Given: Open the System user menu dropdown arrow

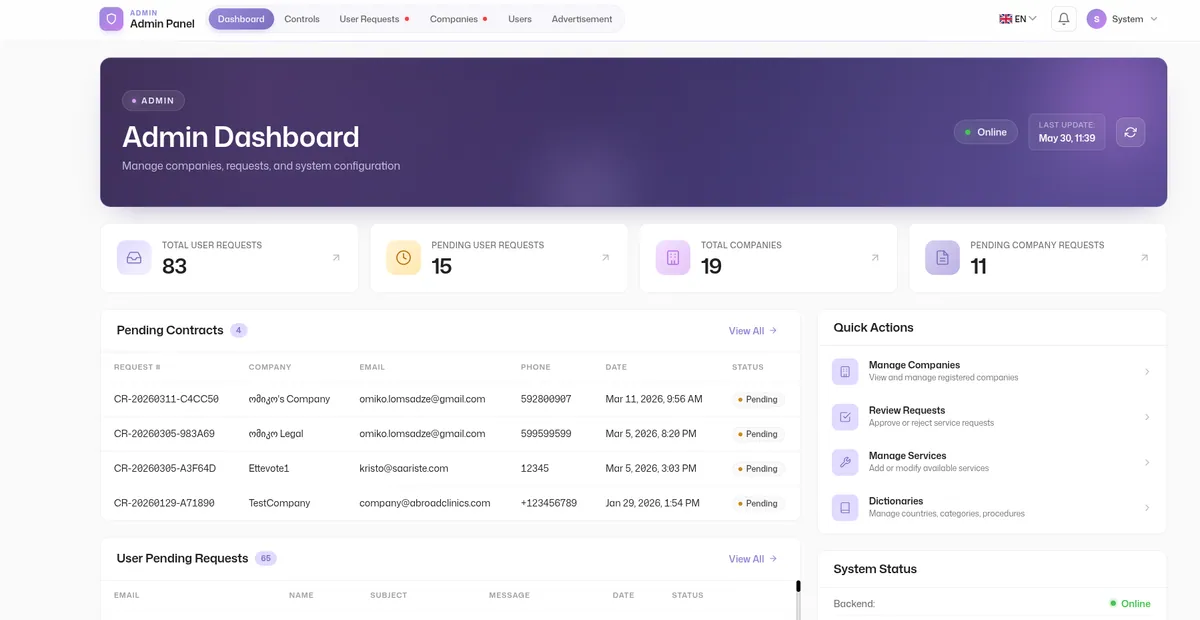Looking at the screenshot, I should click(x=1154, y=19).
